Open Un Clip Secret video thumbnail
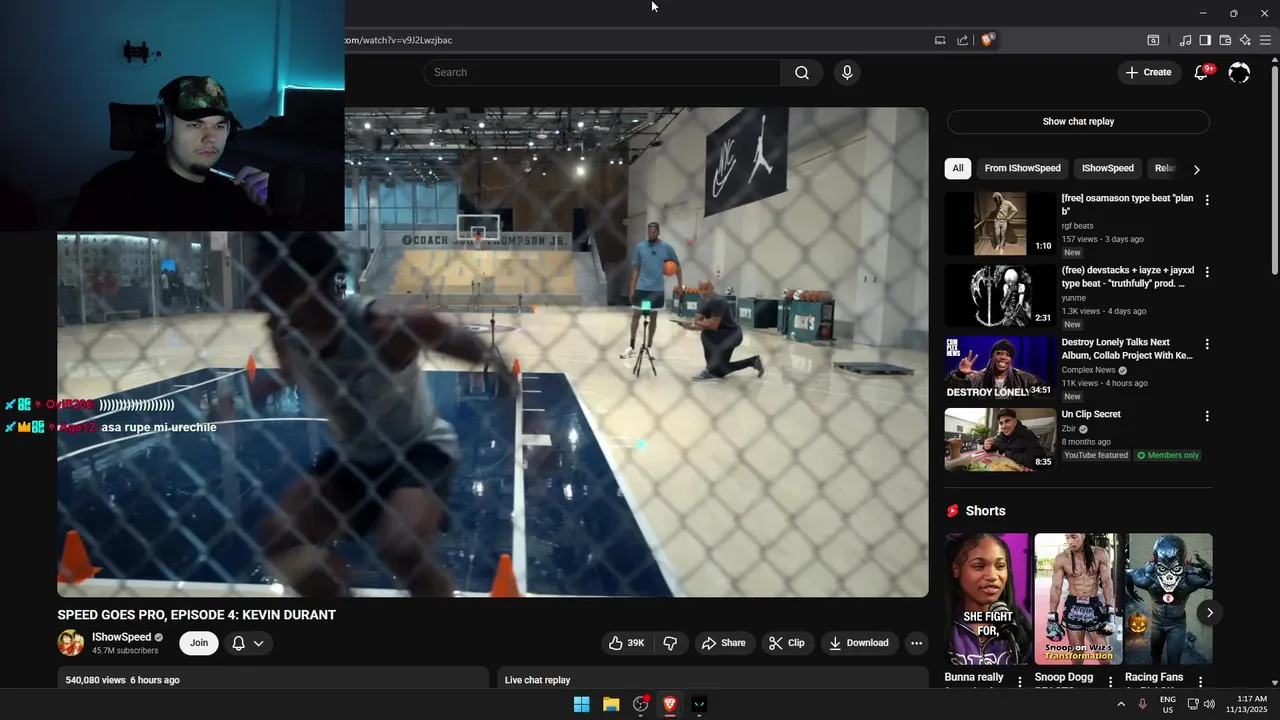Viewport: 1280px width, 720px height. [x=1000, y=440]
